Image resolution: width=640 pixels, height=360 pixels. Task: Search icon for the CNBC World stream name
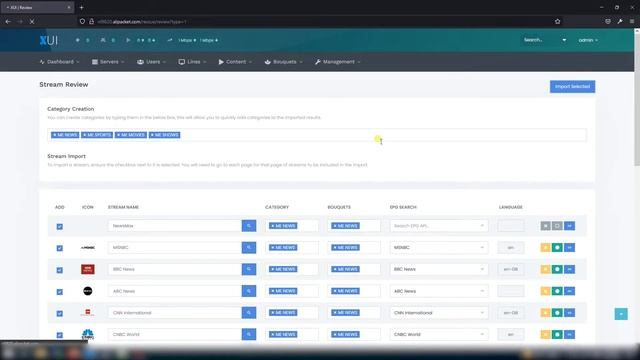point(249,334)
